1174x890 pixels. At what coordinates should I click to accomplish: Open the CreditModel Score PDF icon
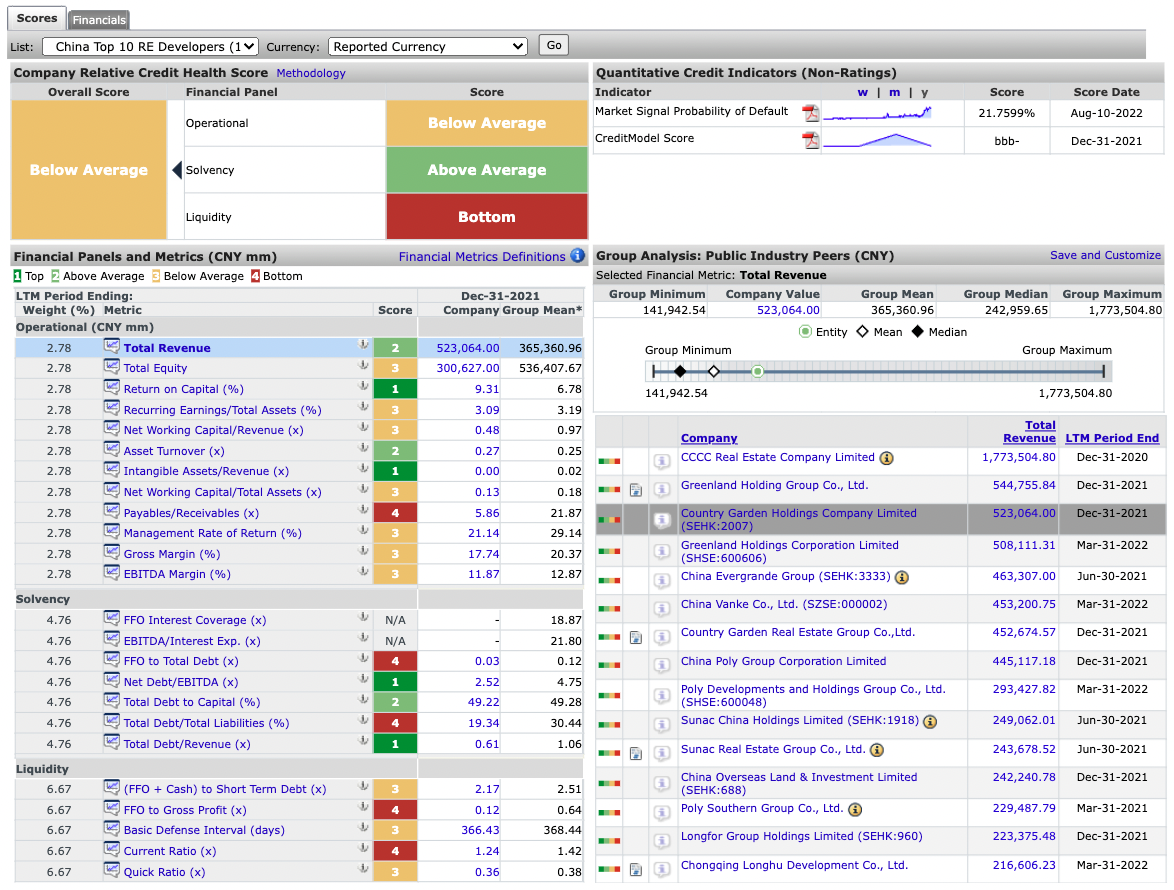coord(810,140)
